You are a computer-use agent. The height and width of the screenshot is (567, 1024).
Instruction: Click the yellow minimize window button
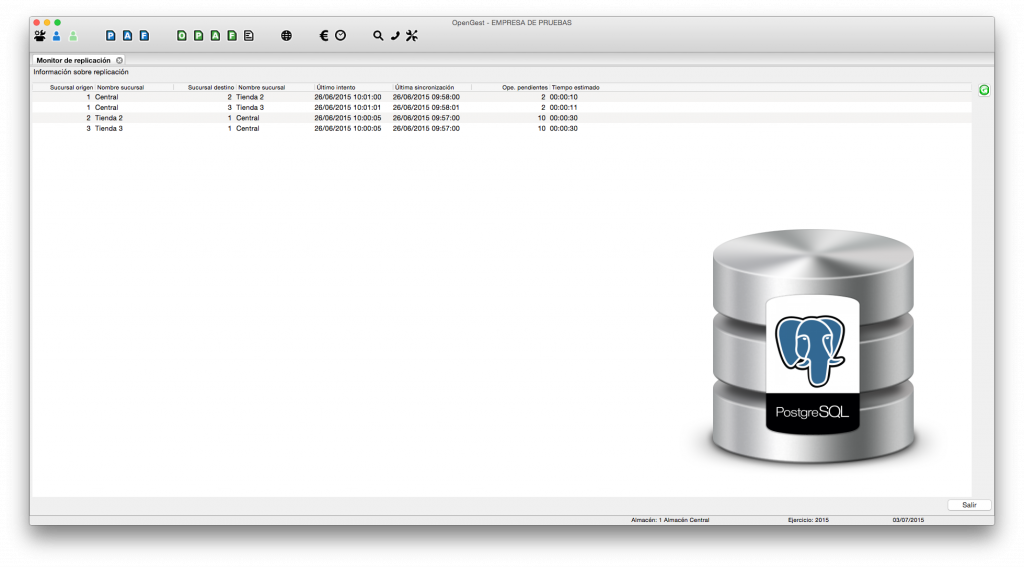47,22
